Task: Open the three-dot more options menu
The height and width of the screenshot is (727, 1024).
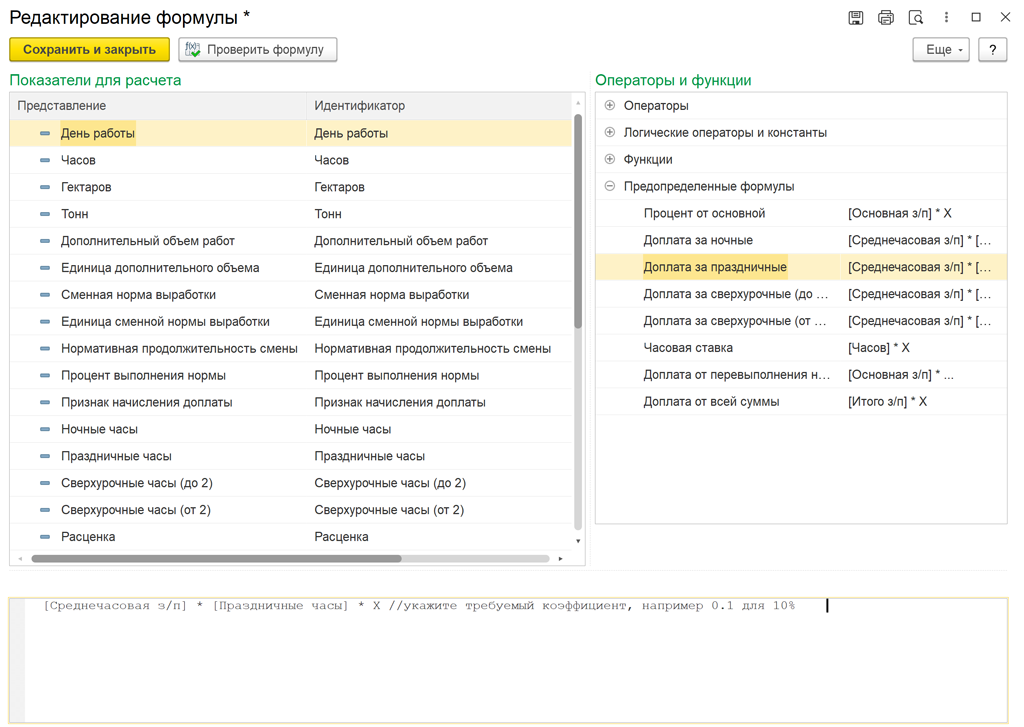Action: coord(946,18)
